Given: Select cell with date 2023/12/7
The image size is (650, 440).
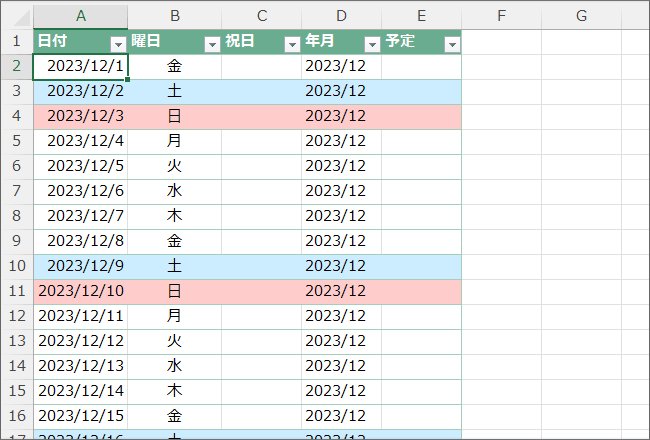Looking at the screenshot, I should [80, 216].
